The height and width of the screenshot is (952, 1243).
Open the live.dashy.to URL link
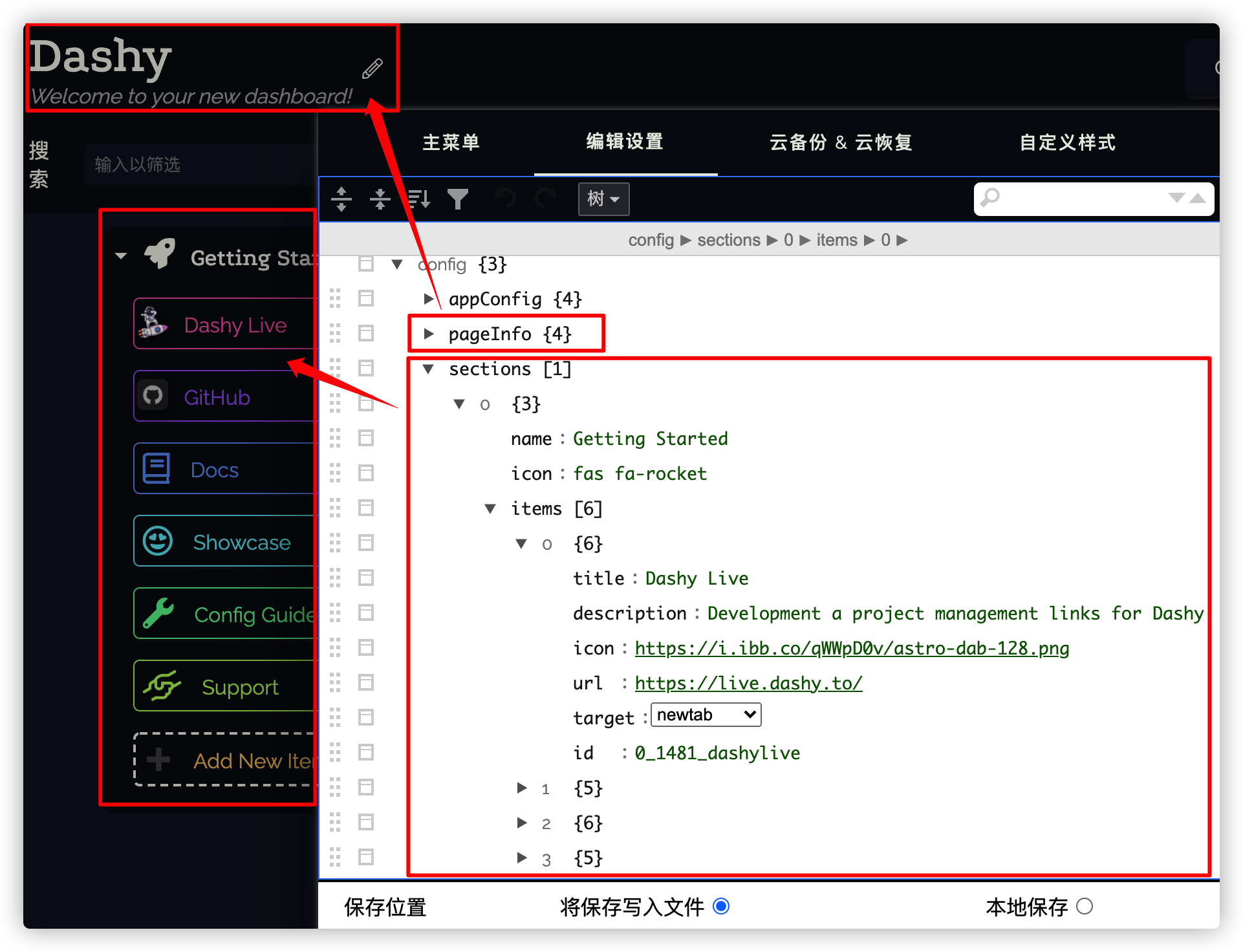pos(748,683)
